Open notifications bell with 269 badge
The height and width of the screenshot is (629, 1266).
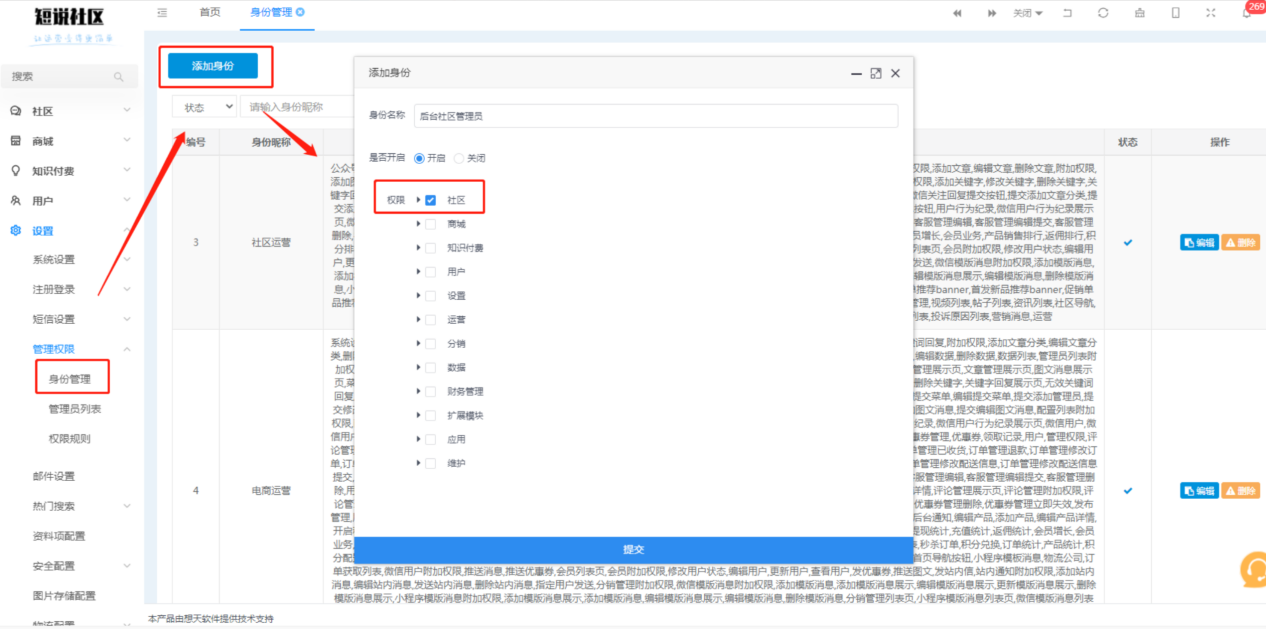click(1247, 13)
